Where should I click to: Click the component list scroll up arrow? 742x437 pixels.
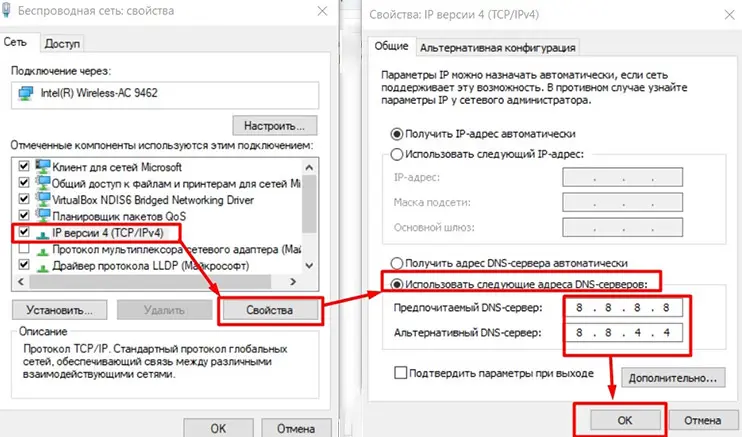(309, 167)
